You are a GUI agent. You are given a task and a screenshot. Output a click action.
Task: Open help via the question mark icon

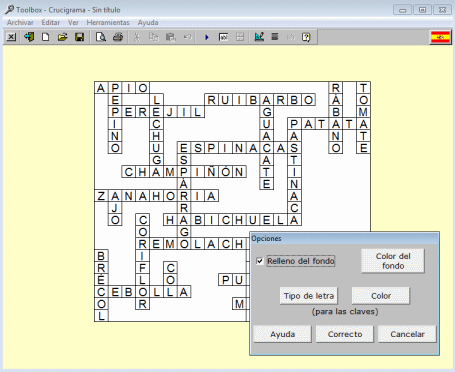306,37
